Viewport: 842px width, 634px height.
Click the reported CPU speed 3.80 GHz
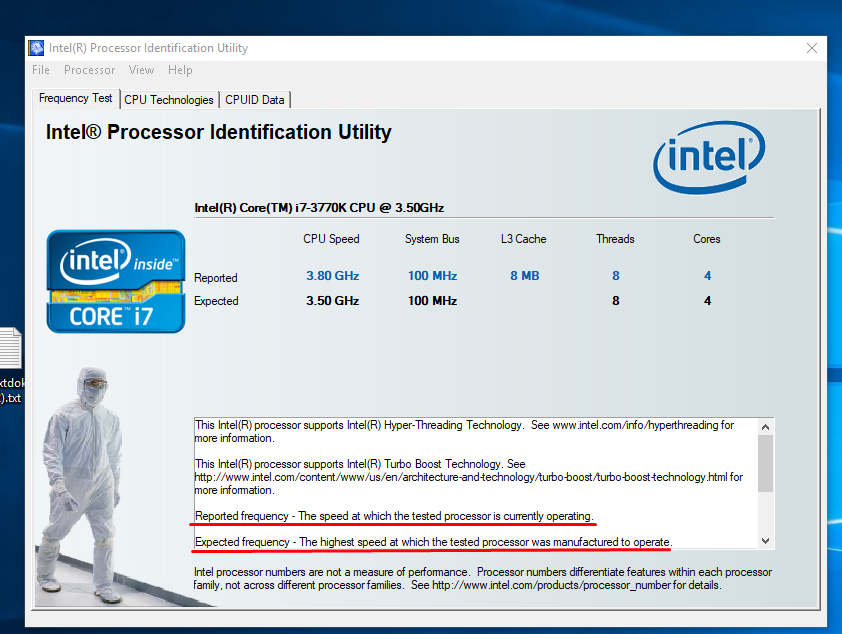click(332, 276)
